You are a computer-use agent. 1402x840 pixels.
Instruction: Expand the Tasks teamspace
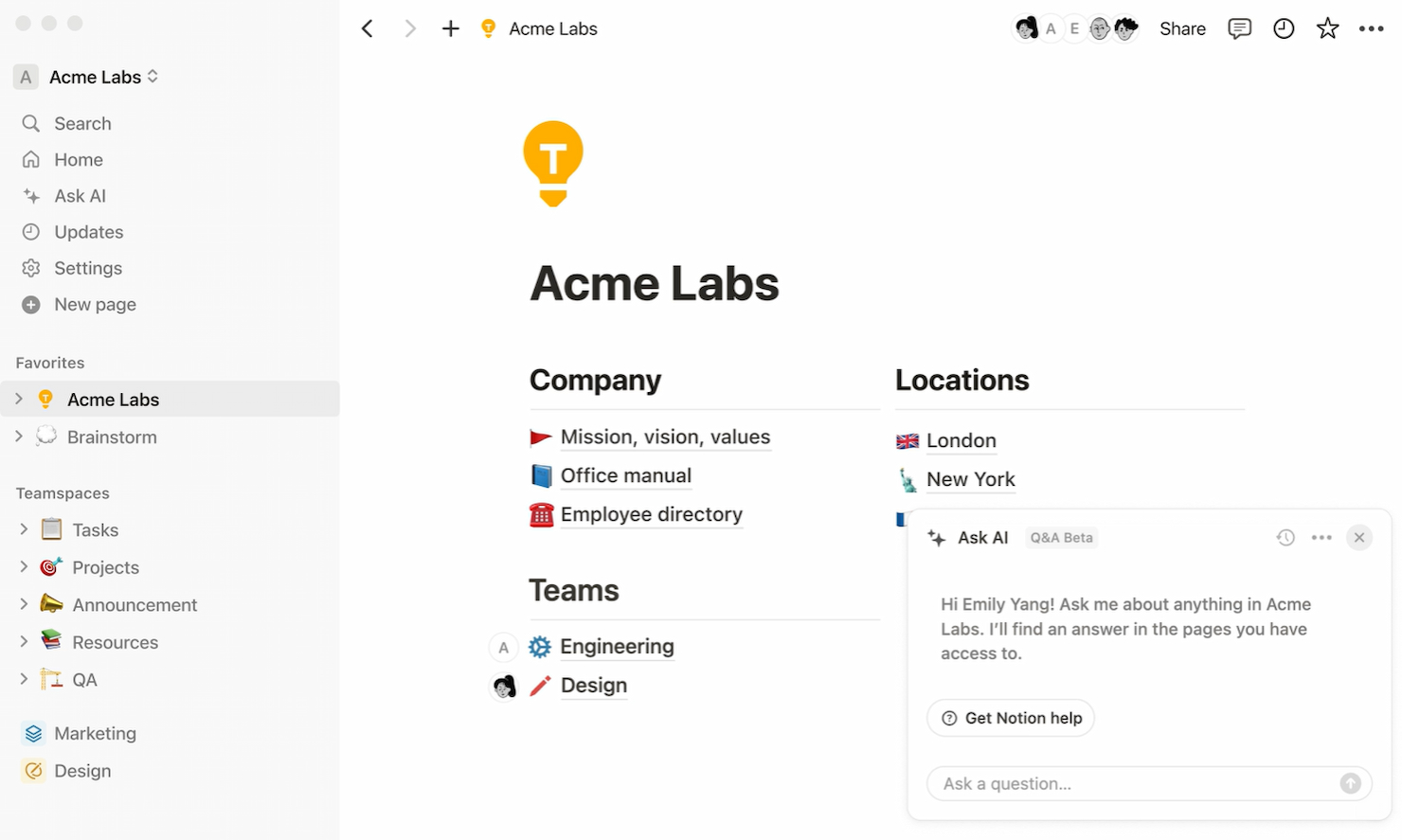click(x=24, y=529)
